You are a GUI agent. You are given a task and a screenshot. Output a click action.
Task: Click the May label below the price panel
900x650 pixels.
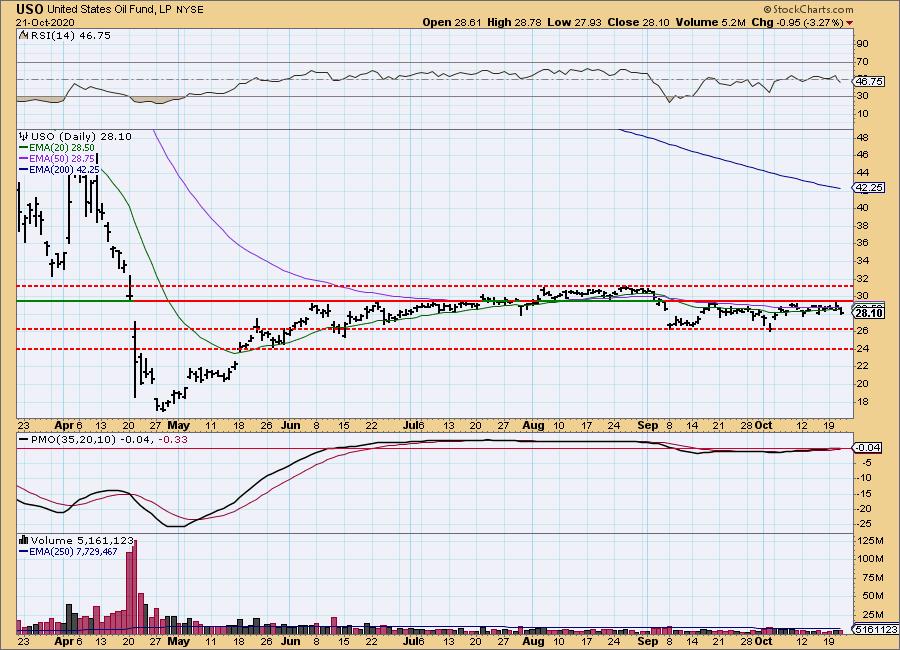pos(179,425)
